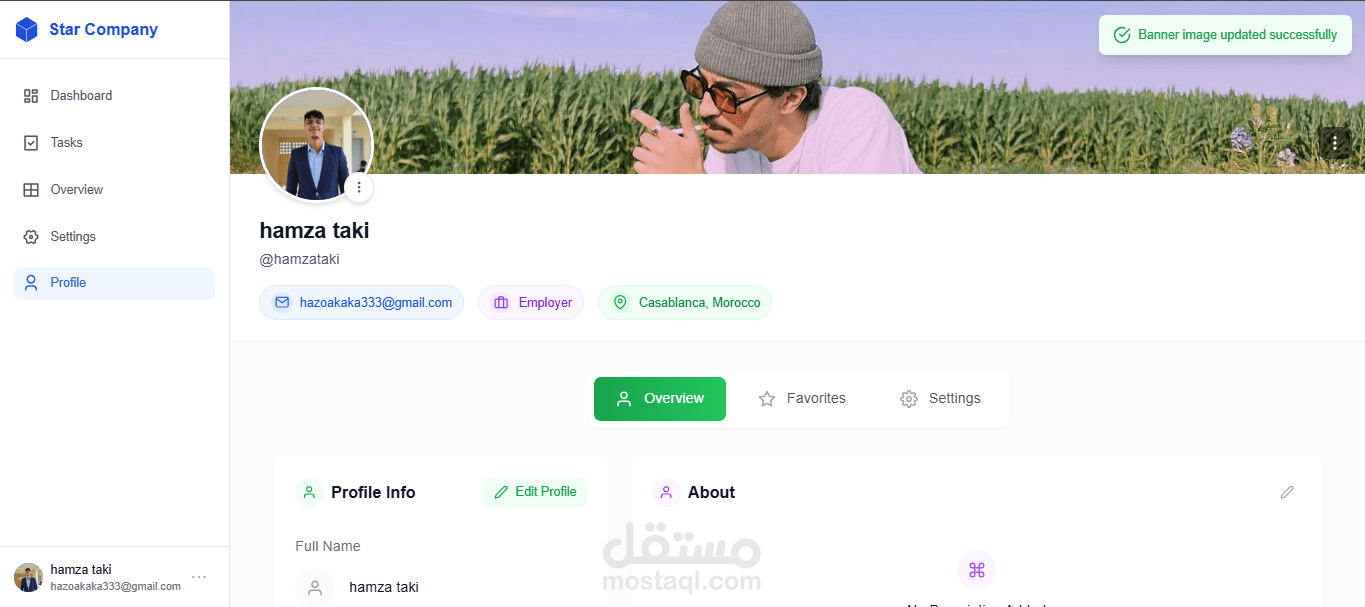1365x607 pixels.
Task: Open the Dashboard sidebar item
Action: [x=114, y=96]
